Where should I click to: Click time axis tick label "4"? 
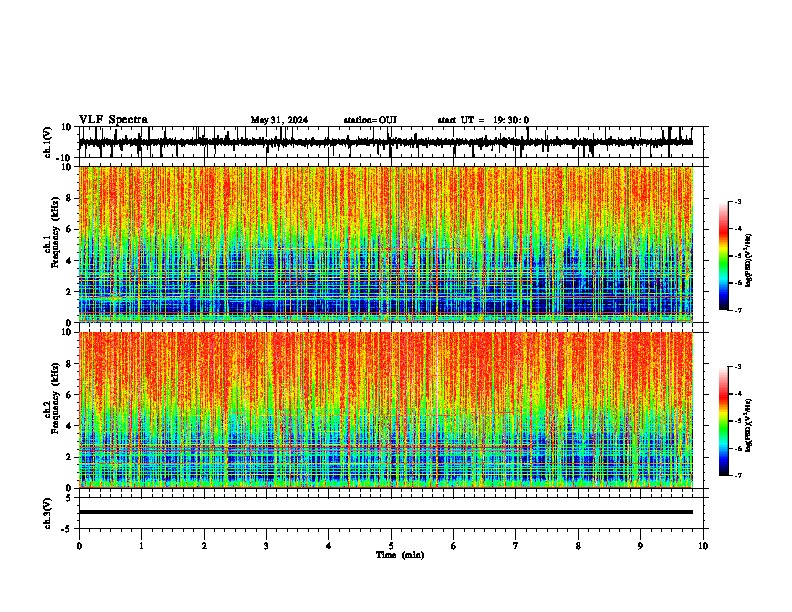(x=329, y=546)
